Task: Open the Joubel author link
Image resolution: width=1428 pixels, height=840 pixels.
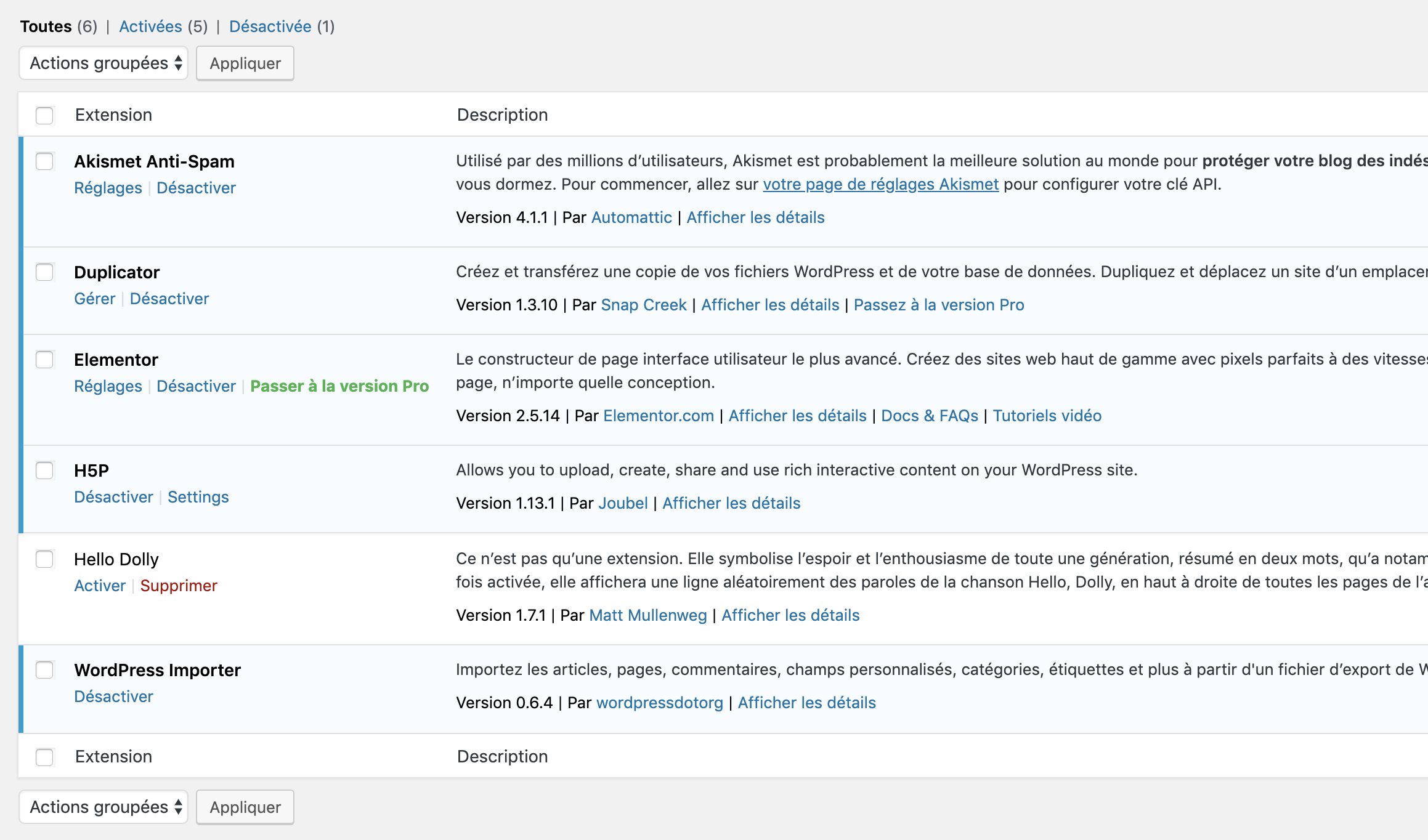Action: click(x=623, y=503)
